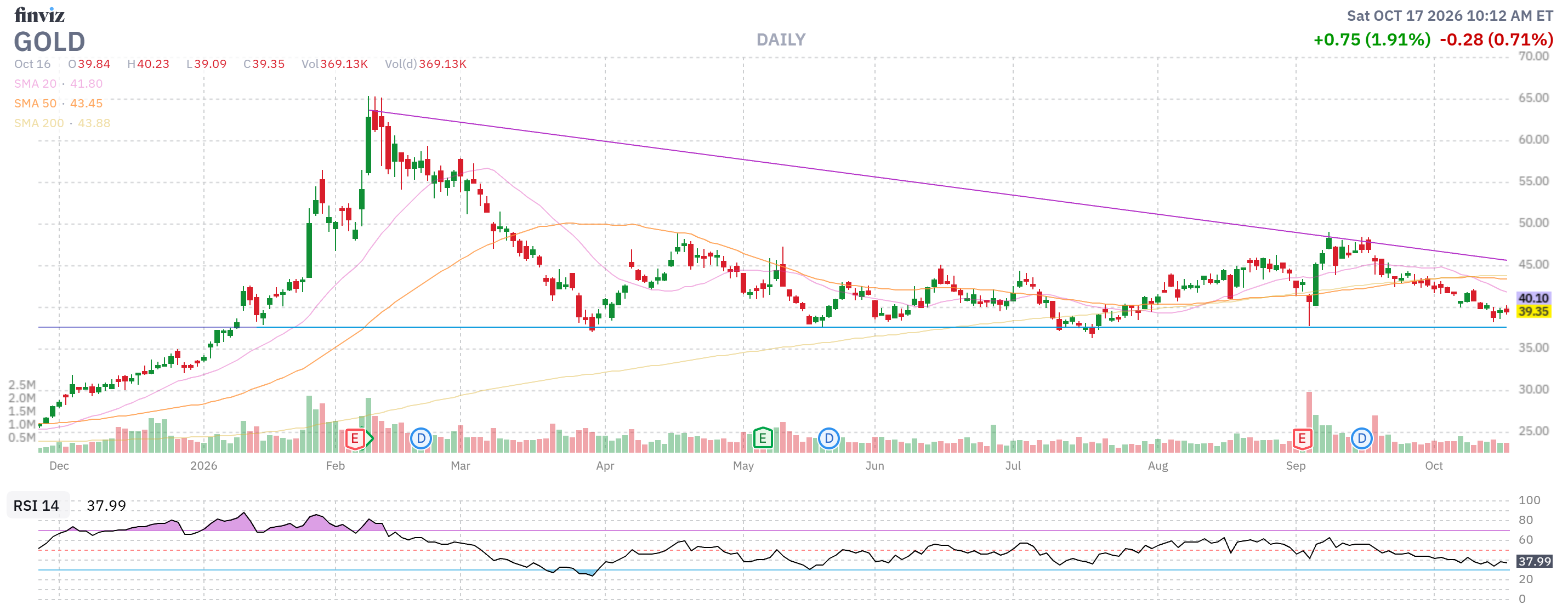Click the DAILY timeframe label
This screenshot has height=616, width=1568.
click(x=780, y=40)
